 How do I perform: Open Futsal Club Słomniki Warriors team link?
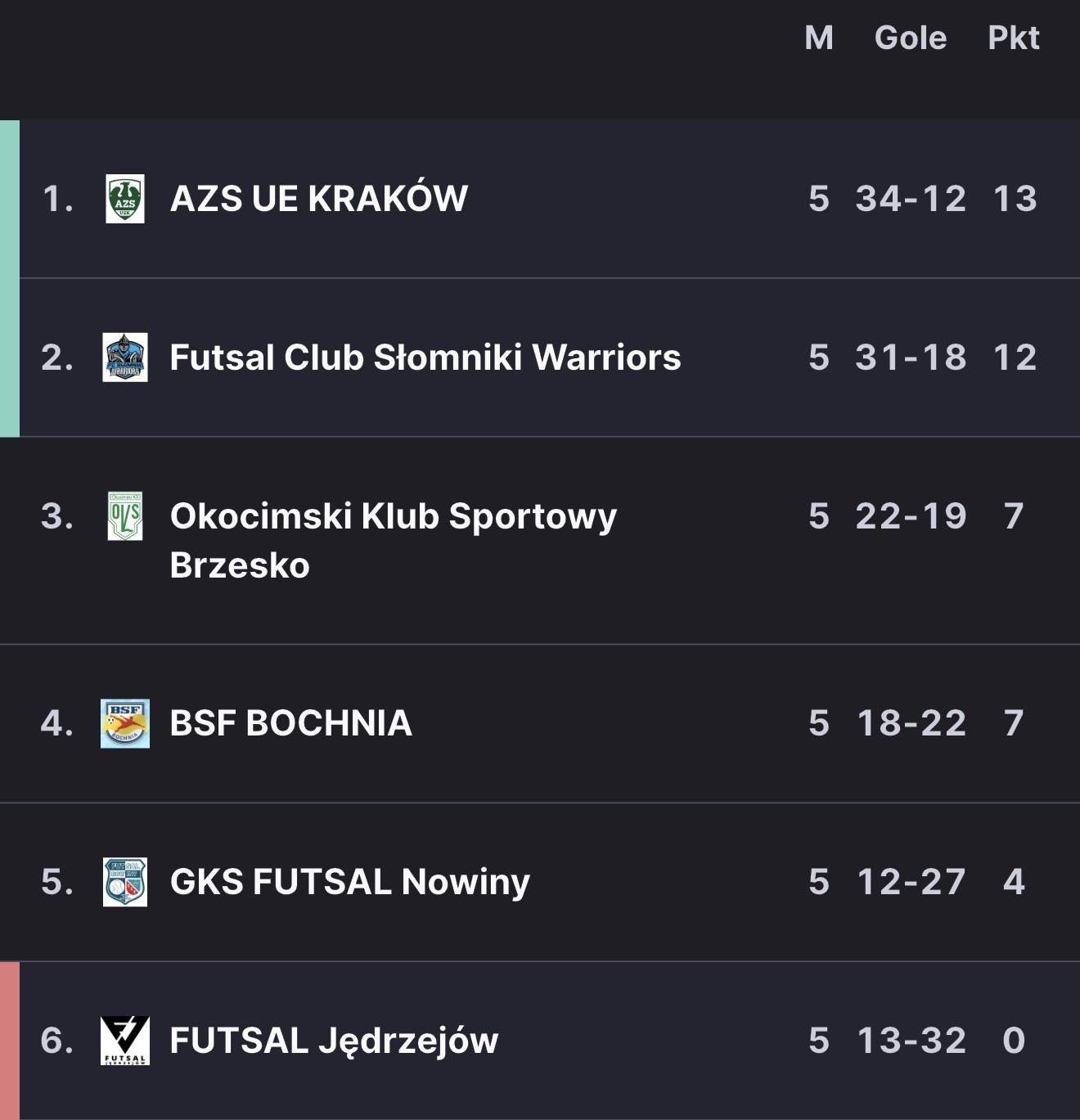[x=425, y=358]
